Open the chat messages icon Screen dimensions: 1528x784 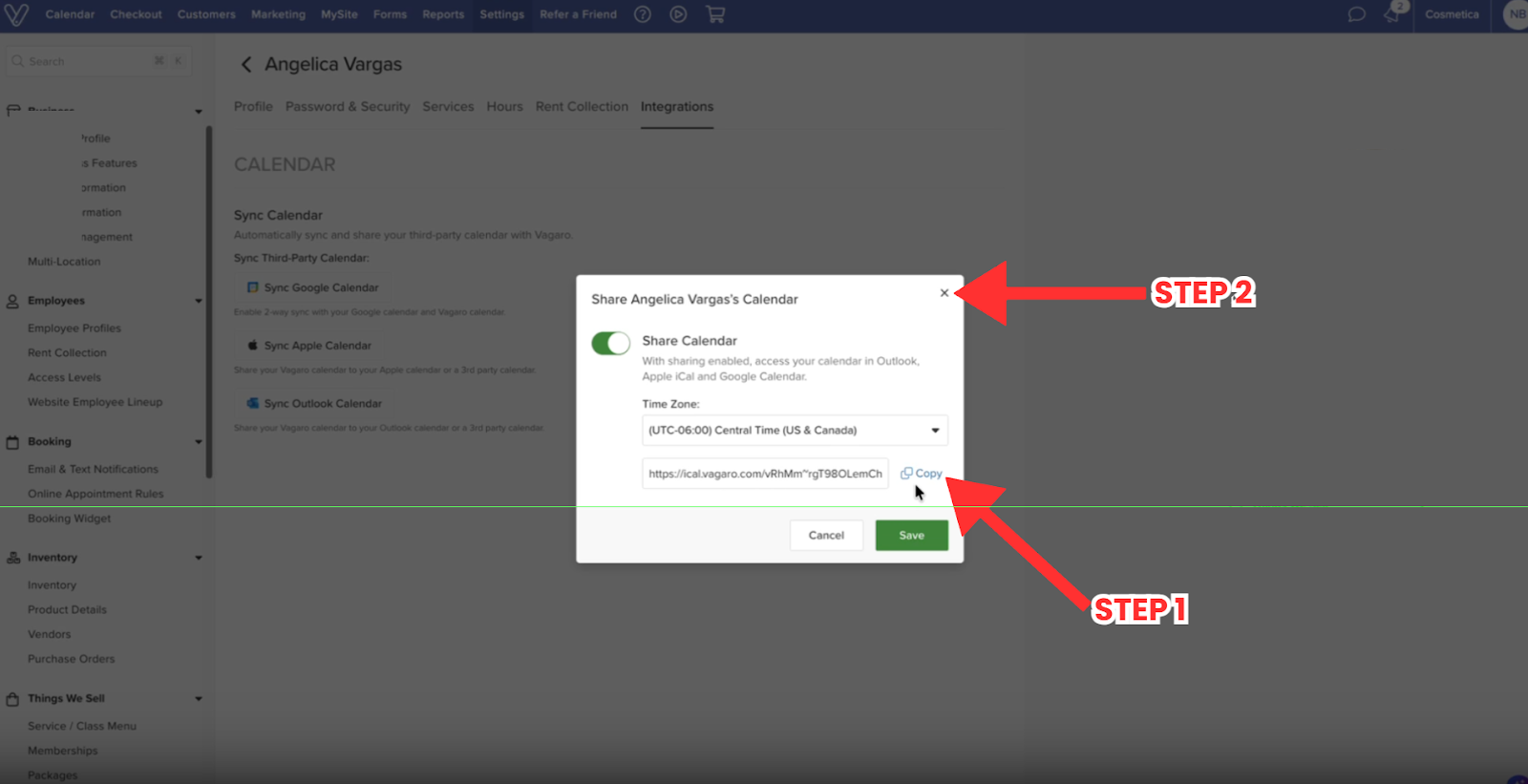point(1356,14)
